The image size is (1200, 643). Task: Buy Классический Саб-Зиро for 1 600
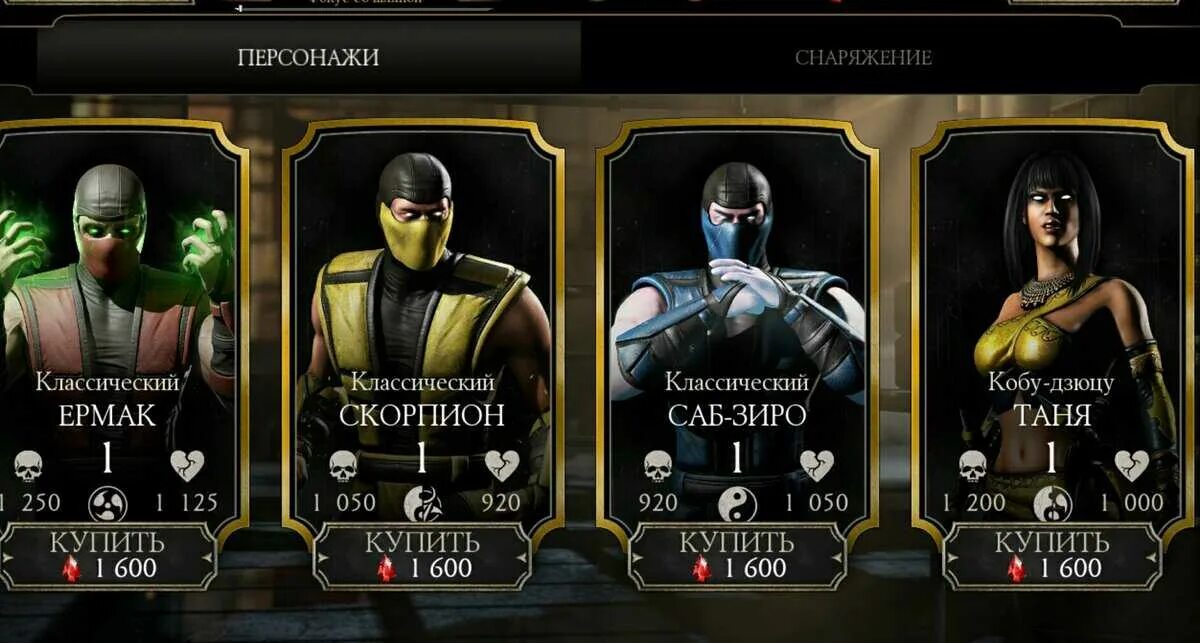pyautogui.click(x=737, y=556)
